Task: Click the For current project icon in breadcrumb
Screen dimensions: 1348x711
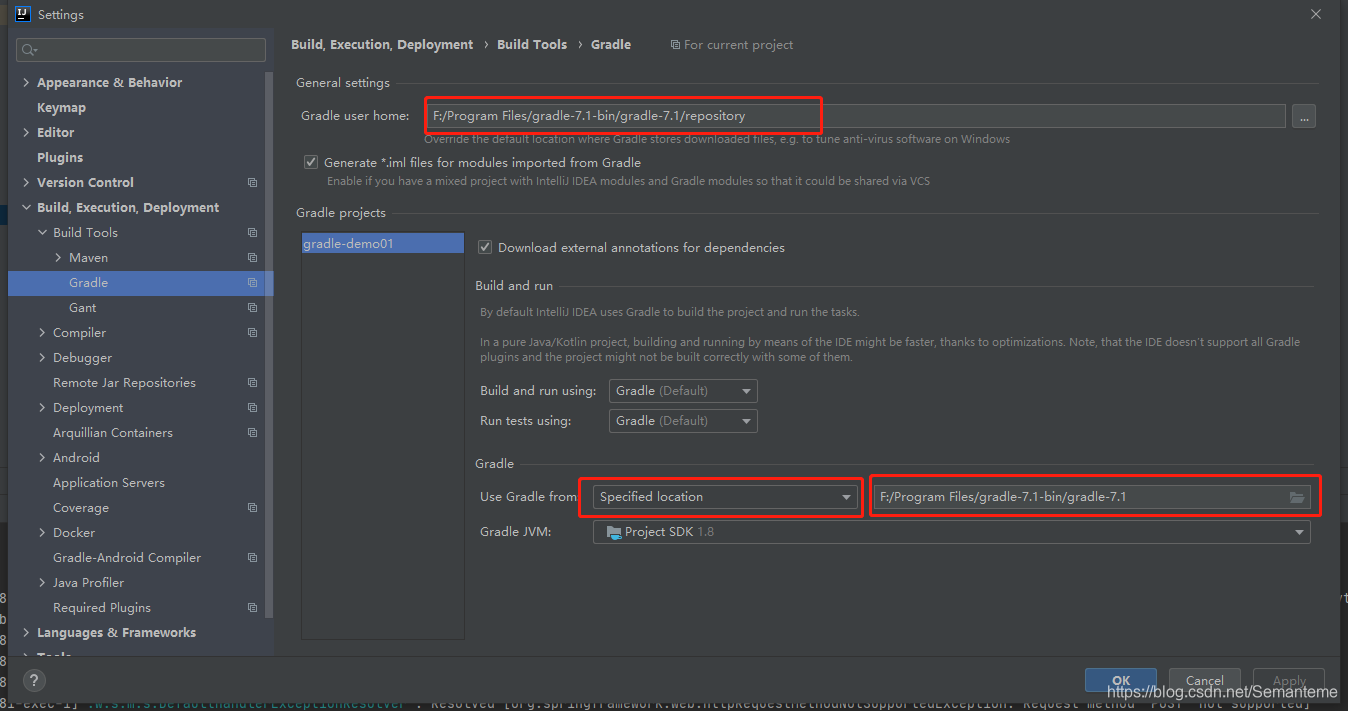Action: (x=675, y=45)
